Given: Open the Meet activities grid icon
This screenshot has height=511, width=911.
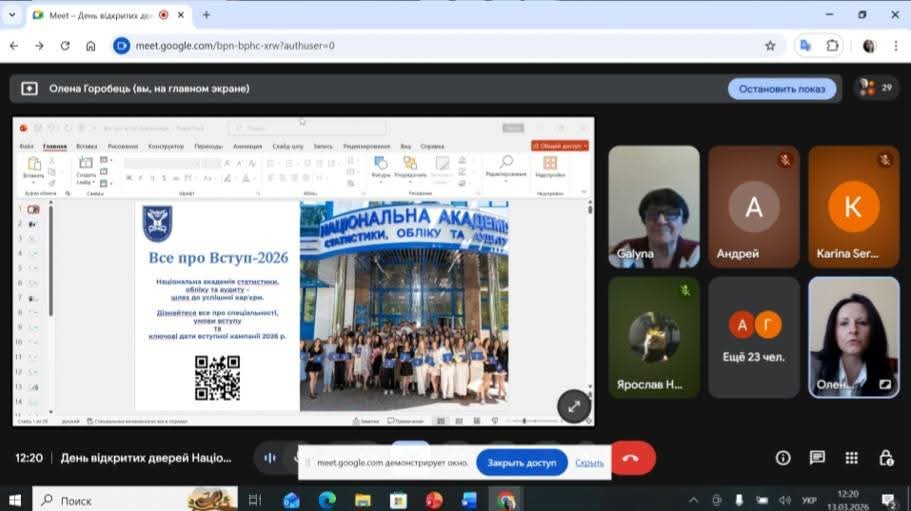Looking at the screenshot, I should [x=851, y=458].
